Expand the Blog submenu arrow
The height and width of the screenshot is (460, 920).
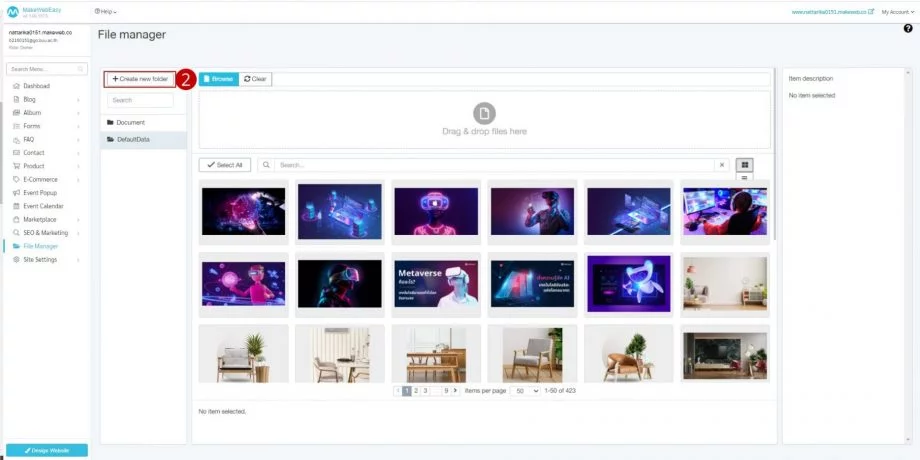coord(78,100)
